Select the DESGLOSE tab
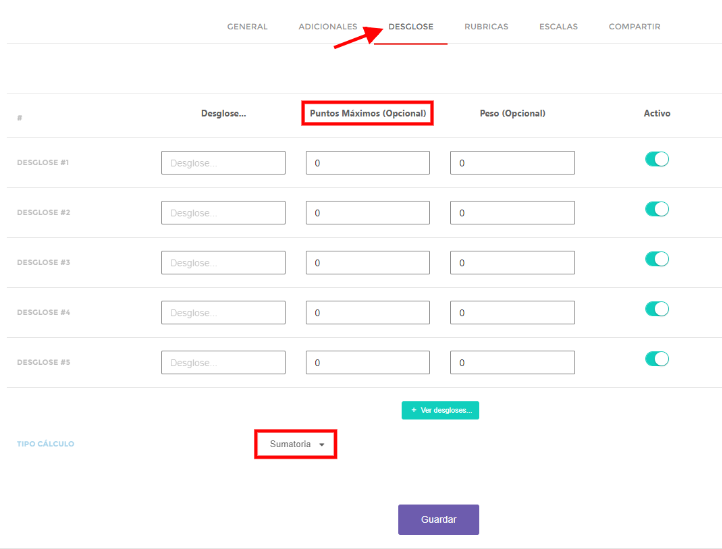Screen dimensions: 722x549 (411, 27)
